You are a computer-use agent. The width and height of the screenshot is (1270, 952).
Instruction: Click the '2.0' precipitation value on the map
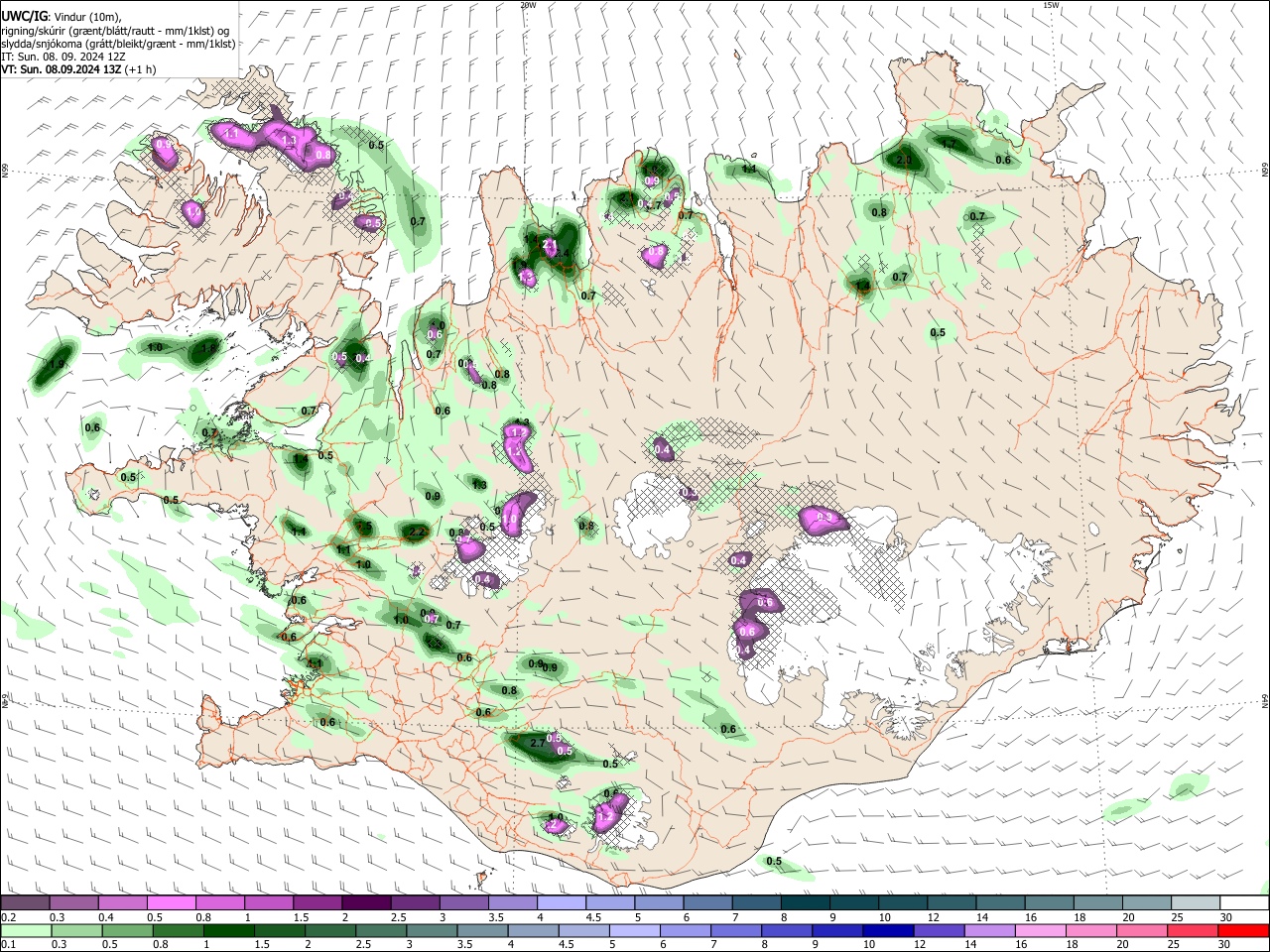[x=904, y=160]
